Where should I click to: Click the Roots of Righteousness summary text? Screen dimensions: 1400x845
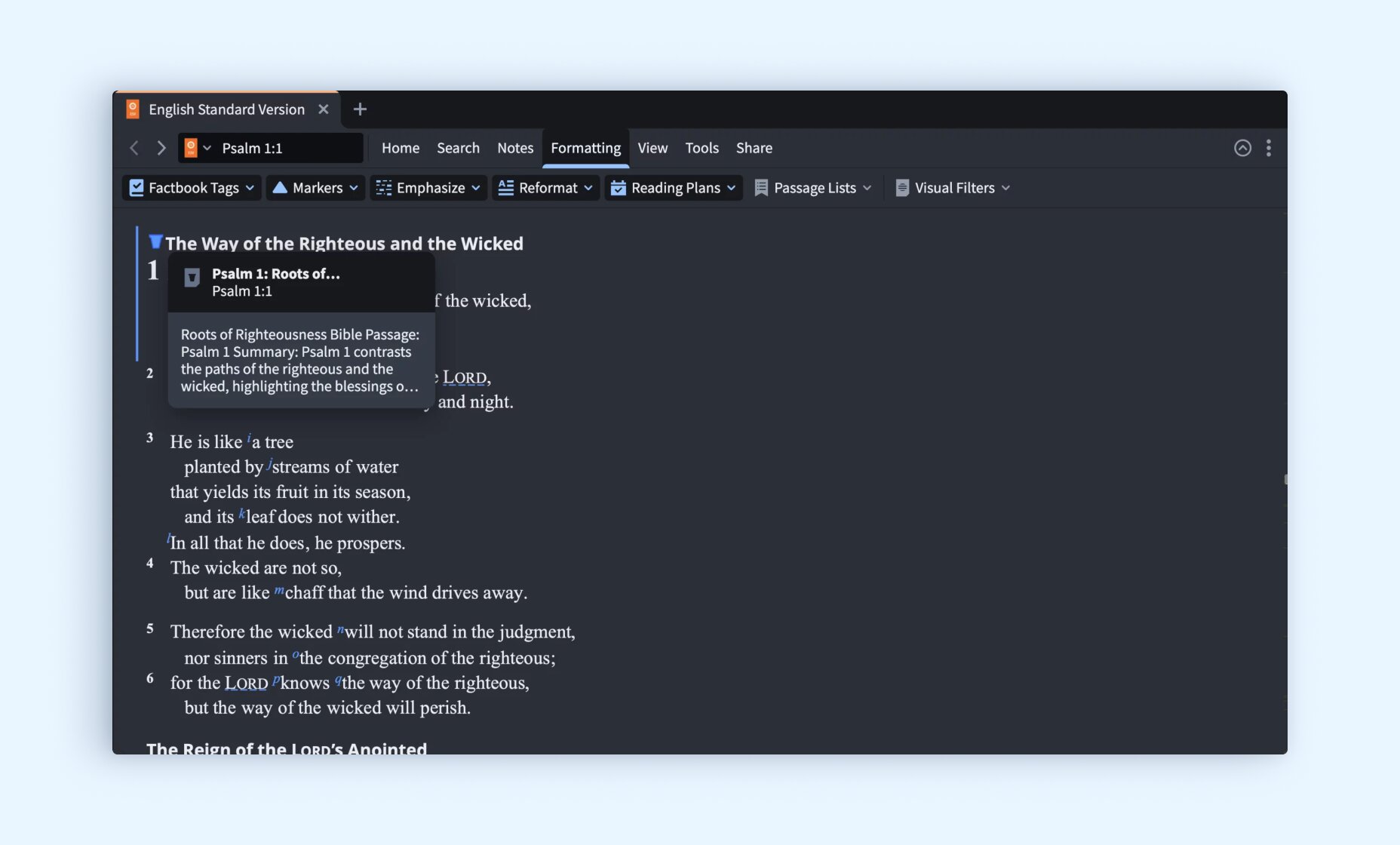[300, 360]
